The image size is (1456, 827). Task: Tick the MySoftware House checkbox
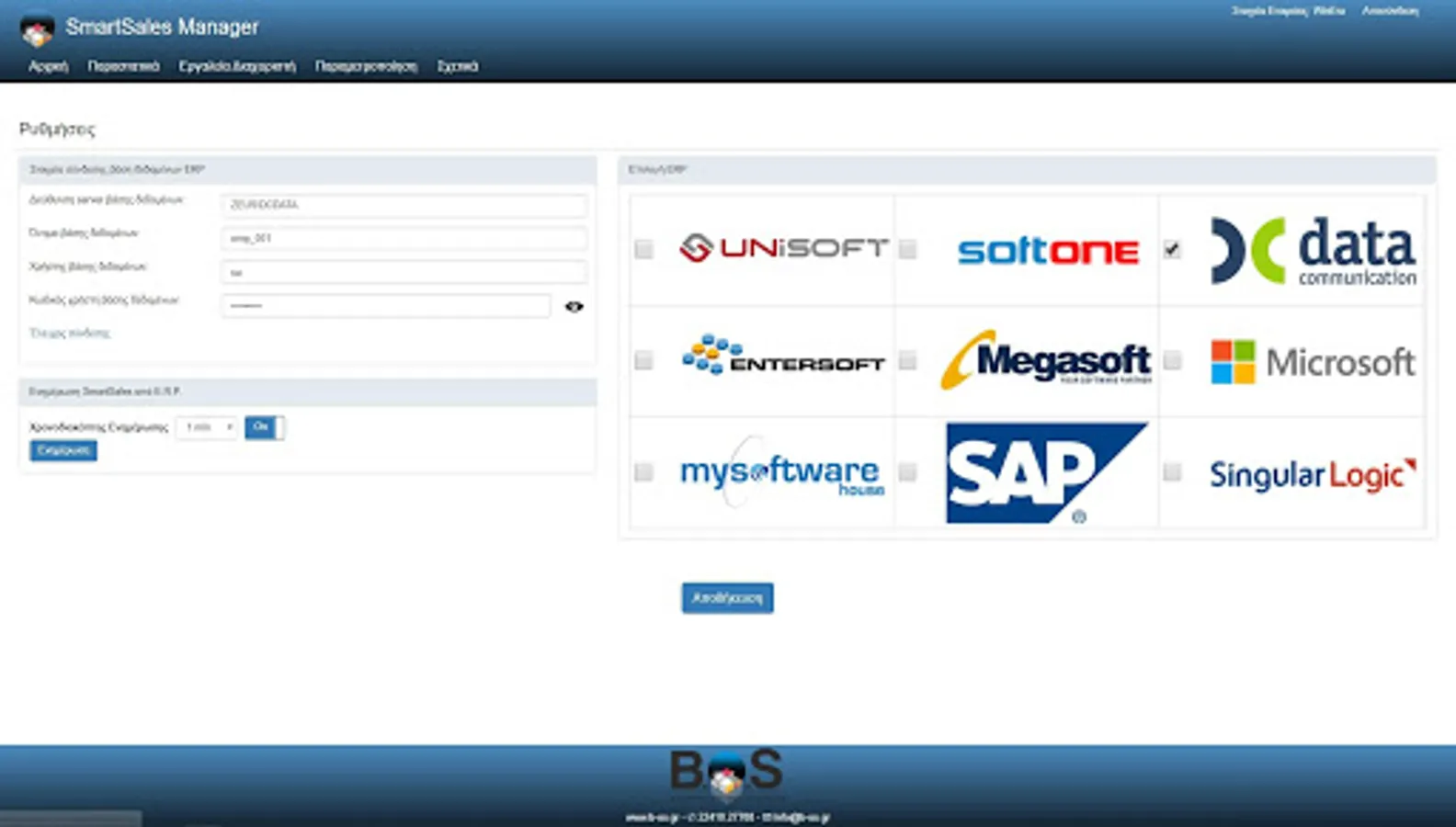[643, 472]
